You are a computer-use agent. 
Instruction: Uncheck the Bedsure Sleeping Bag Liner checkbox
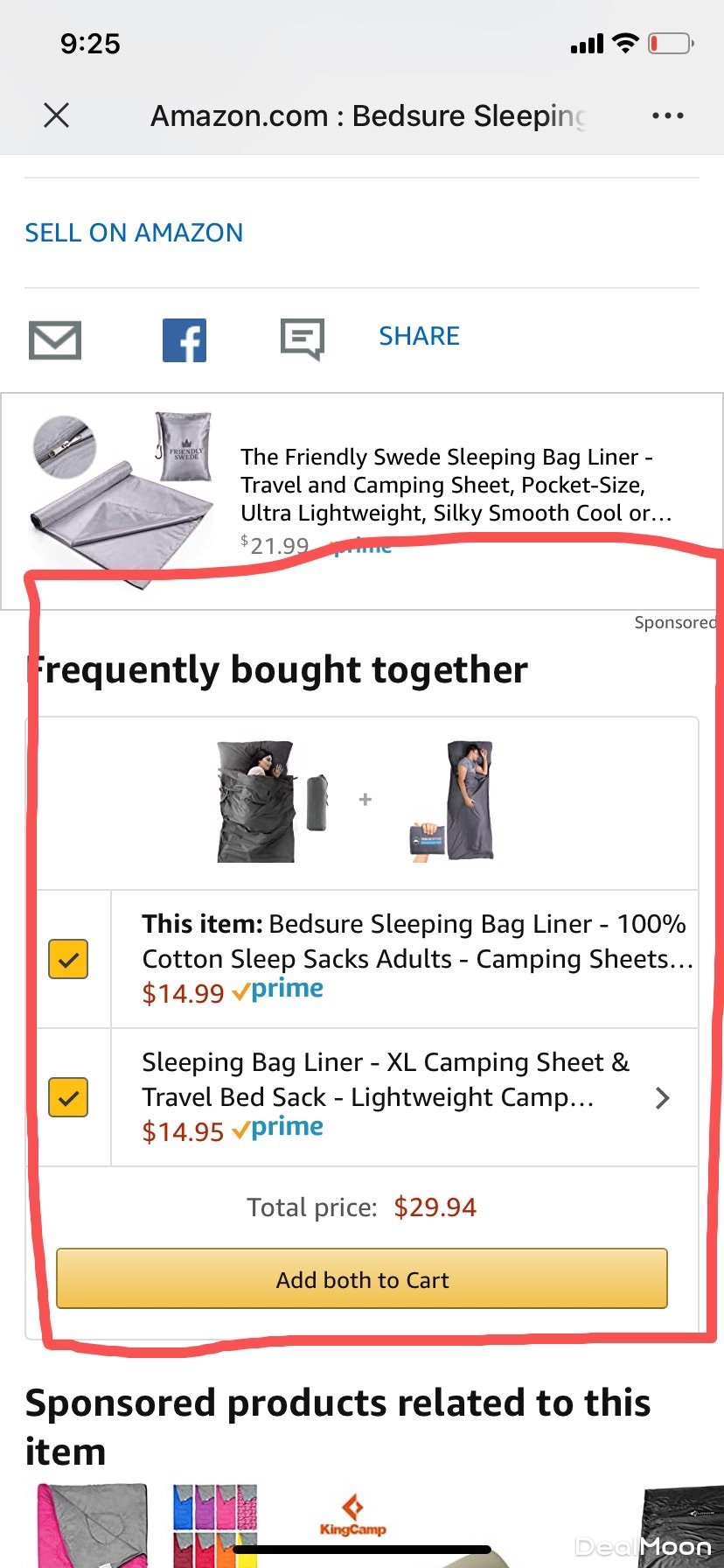(68, 959)
